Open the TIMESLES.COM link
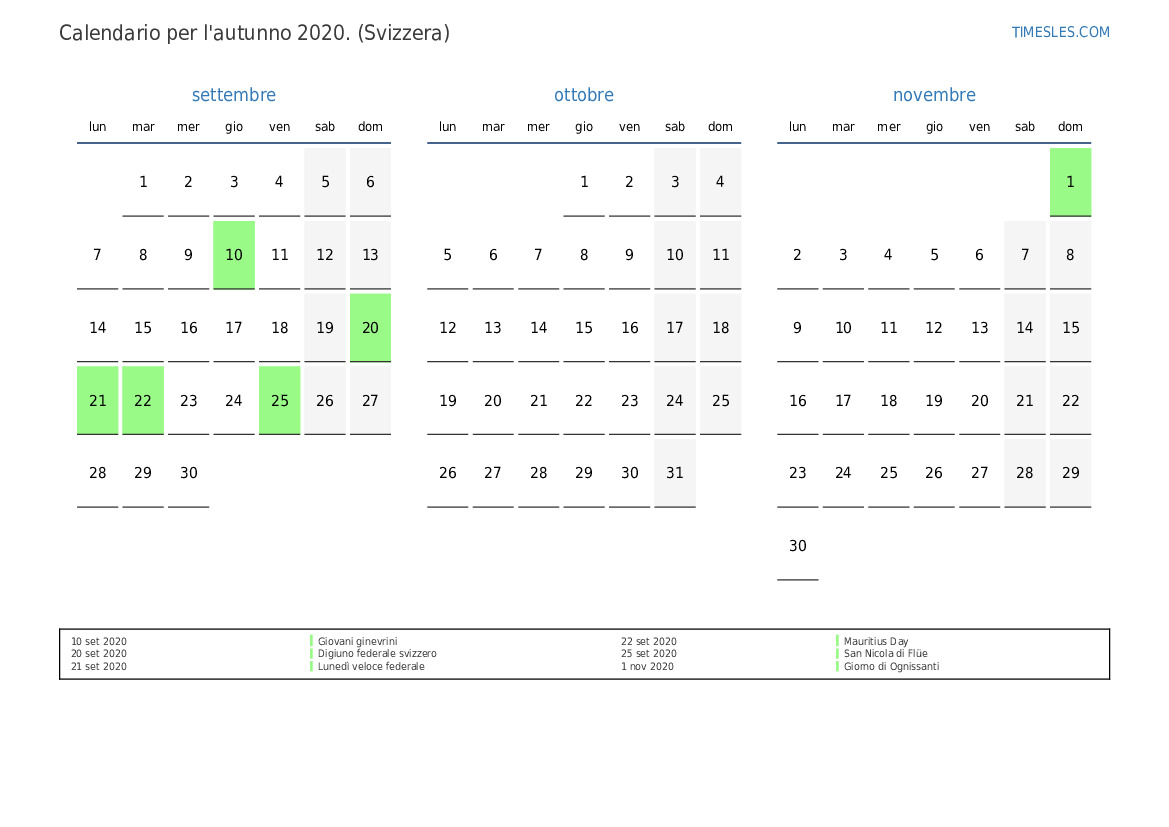The width and height of the screenshot is (1169, 827). pyautogui.click(x=1060, y=32)
